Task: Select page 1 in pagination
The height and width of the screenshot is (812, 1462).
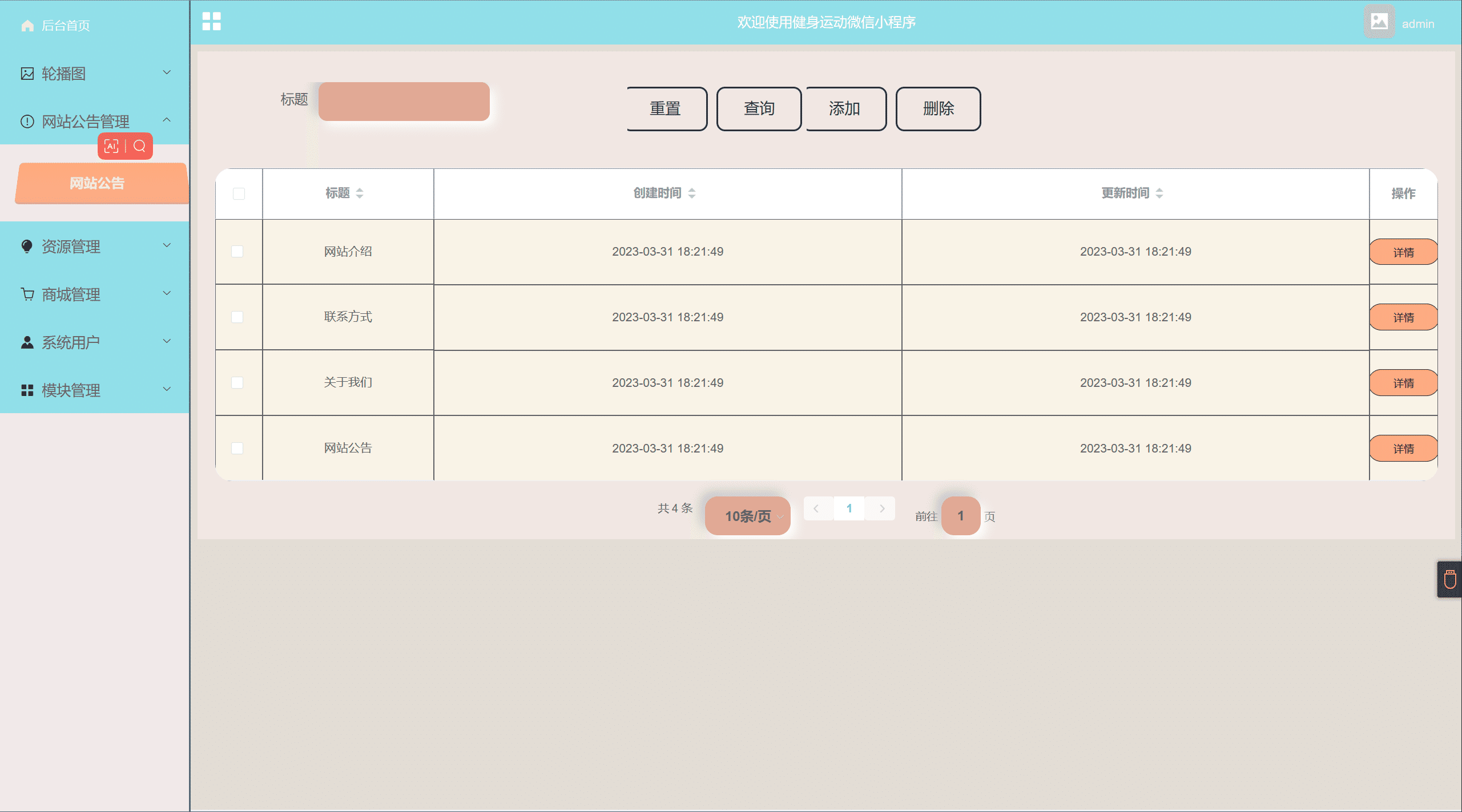Action: (x=849, y=508)
